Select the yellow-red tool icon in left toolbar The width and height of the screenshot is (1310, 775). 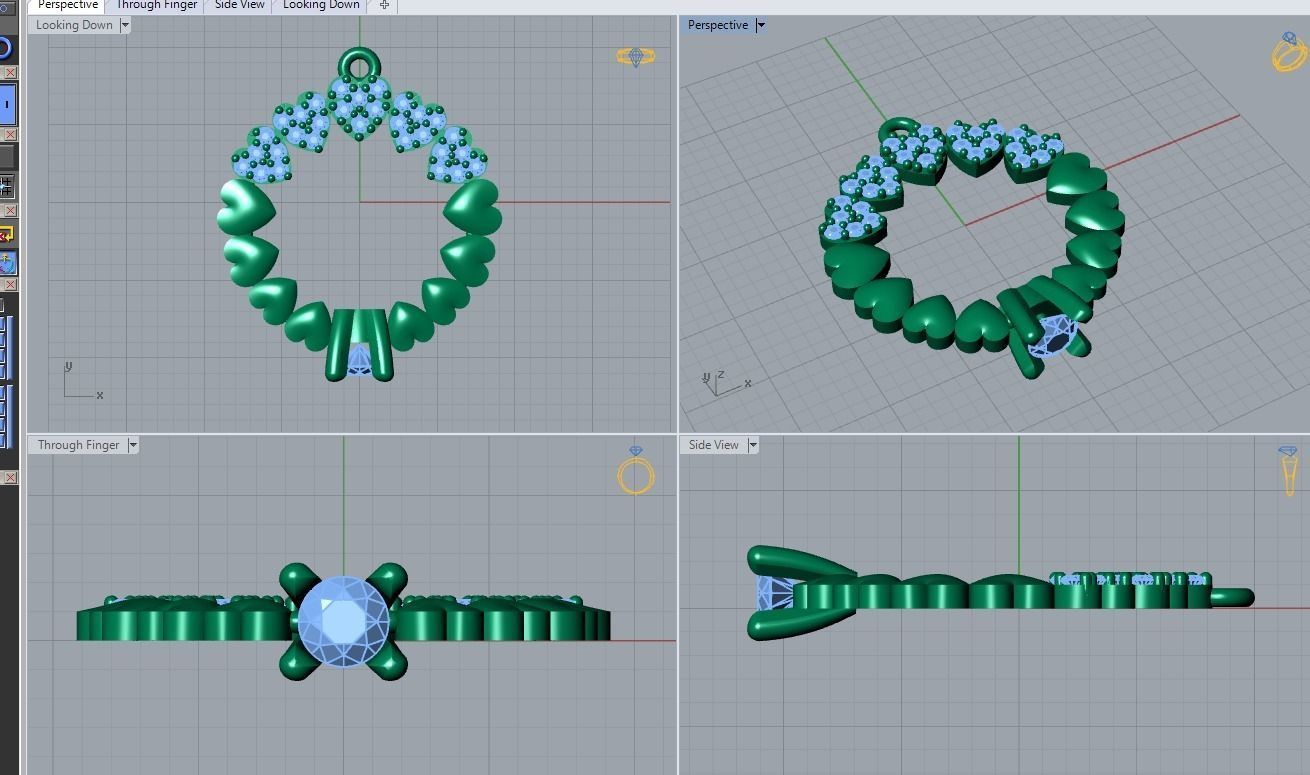pos(6,234)
